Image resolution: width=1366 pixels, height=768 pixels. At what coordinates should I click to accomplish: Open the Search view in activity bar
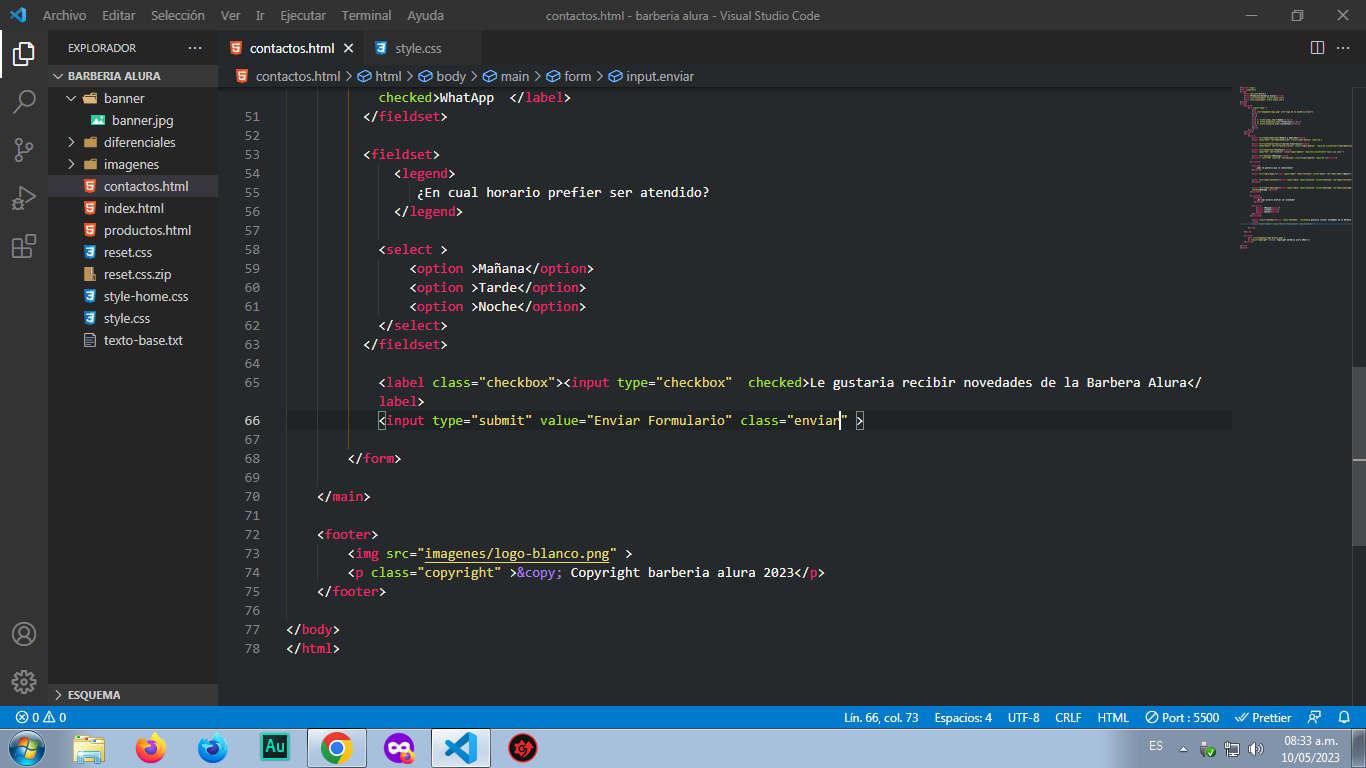click(x=24, y=102)
